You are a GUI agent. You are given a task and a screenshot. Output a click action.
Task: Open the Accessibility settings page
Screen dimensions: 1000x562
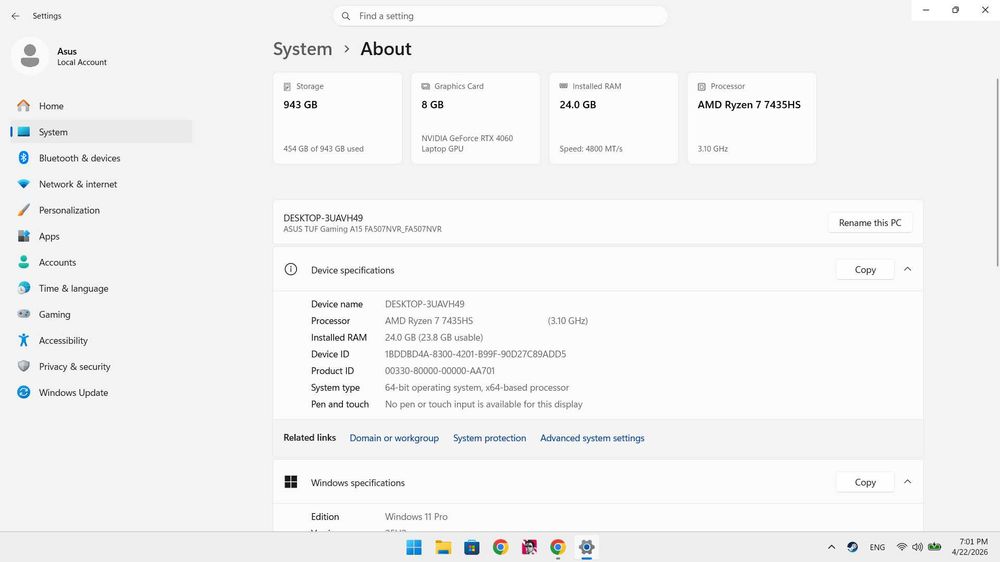101,341
